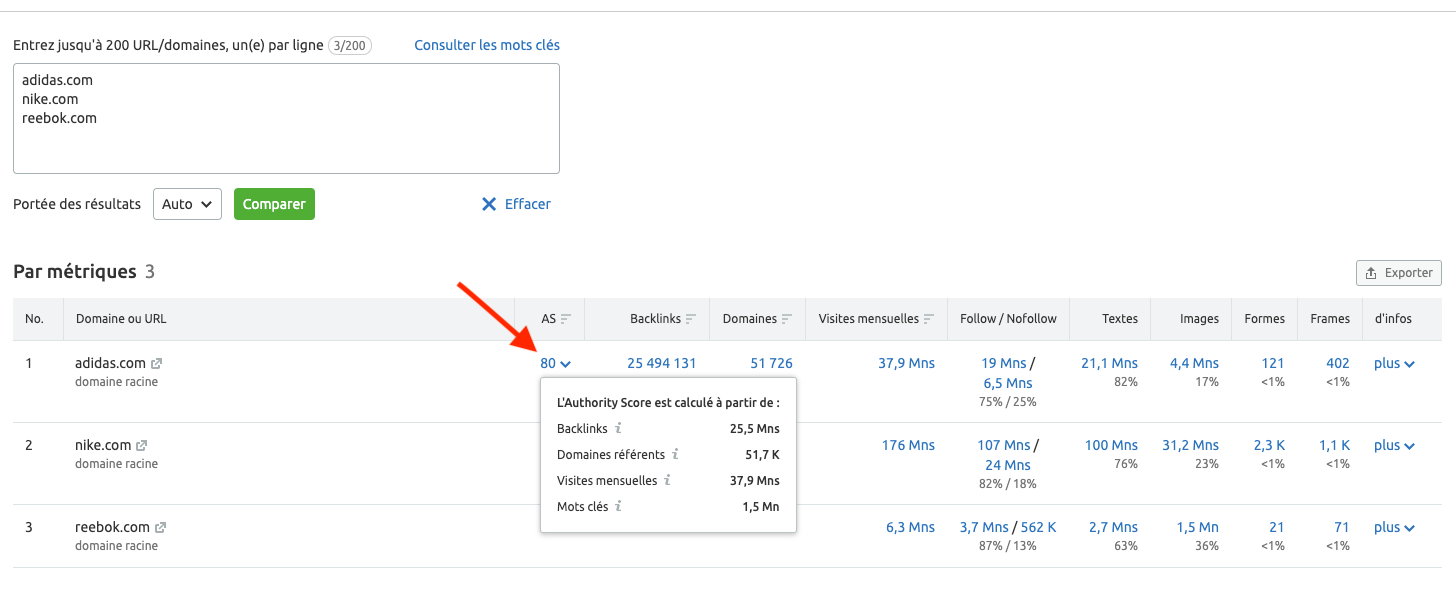Expand plus details for adidas.com
This screenshot has height=598, width=1456.
[1394, 363]
